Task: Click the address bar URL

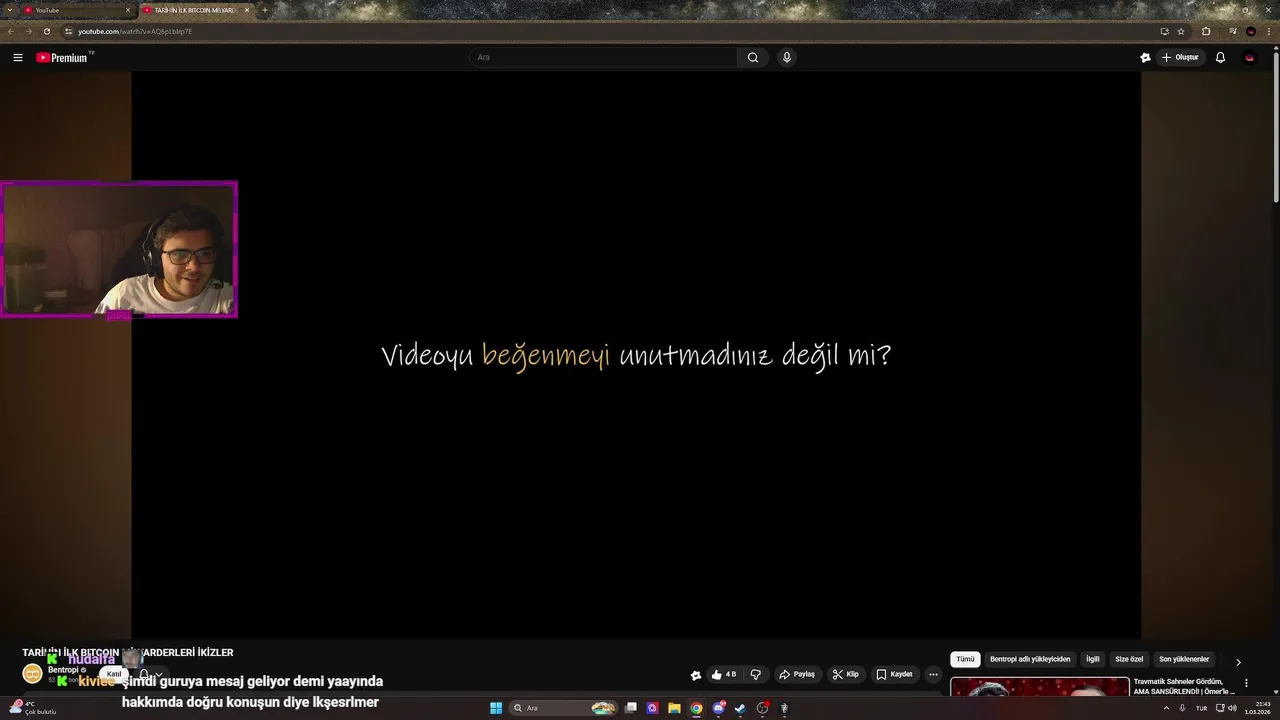Action: (135, 31)
